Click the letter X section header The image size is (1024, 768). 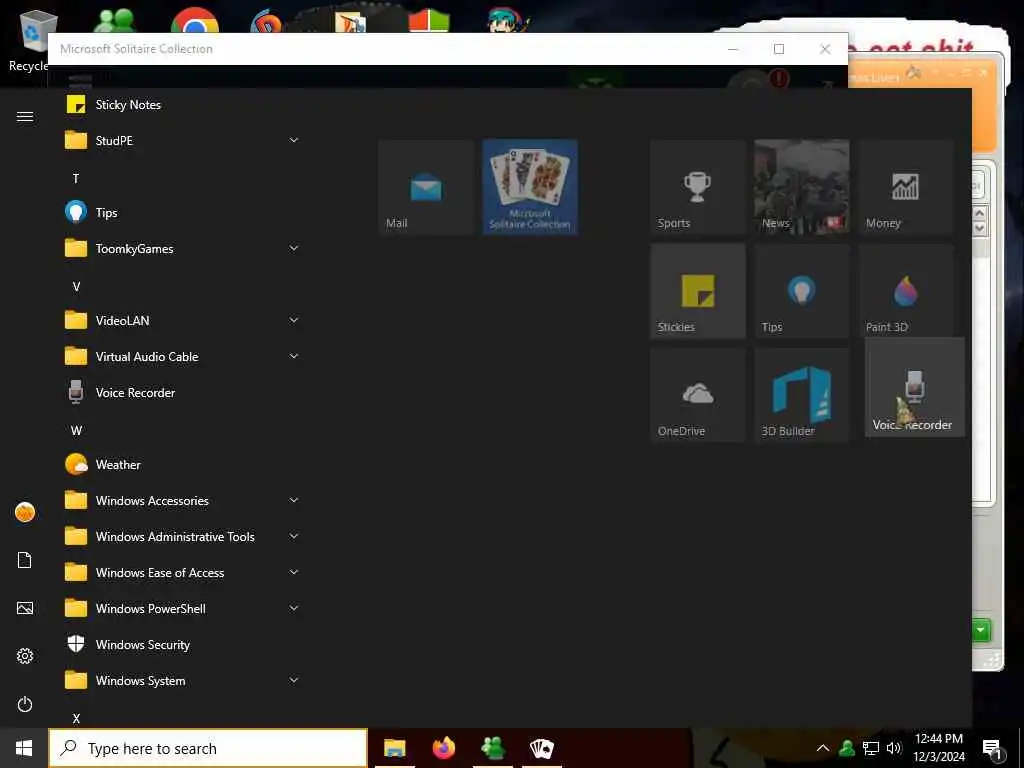tap(76, 718)
